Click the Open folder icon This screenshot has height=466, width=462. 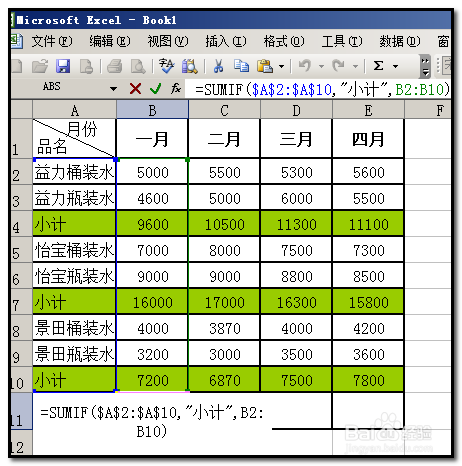click(40, 66)
